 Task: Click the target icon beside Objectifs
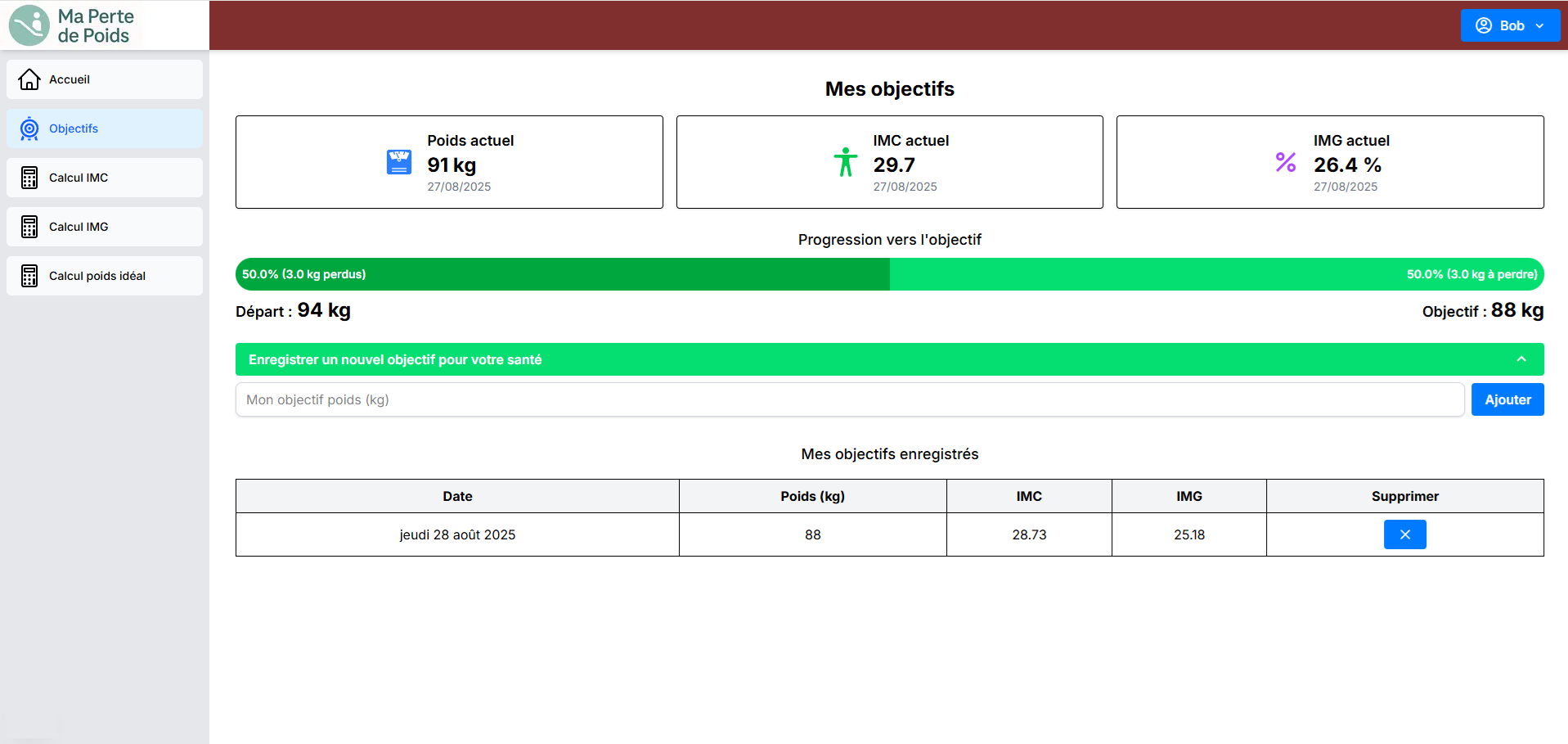(x=29, y=129)
